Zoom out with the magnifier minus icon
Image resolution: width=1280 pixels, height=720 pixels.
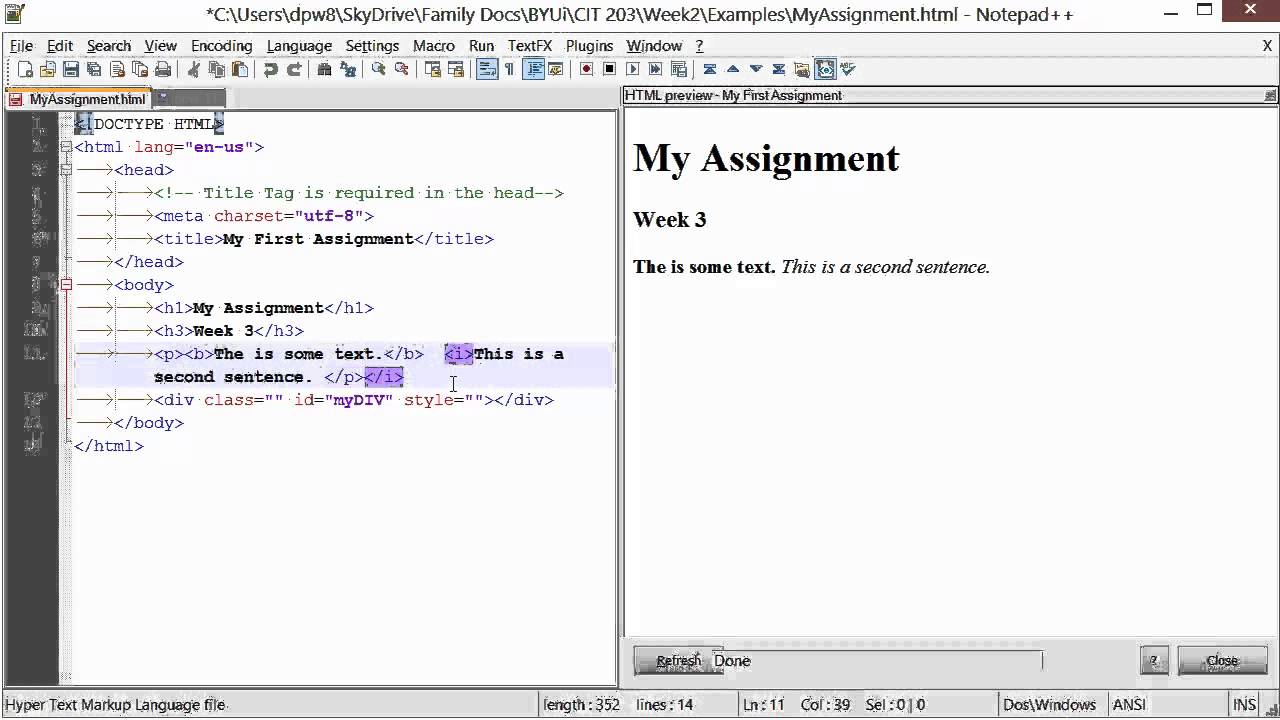point(401,69)
